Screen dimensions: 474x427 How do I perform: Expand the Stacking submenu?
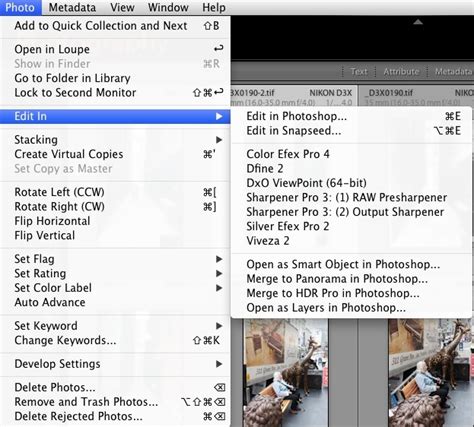[x=115, y=140]
